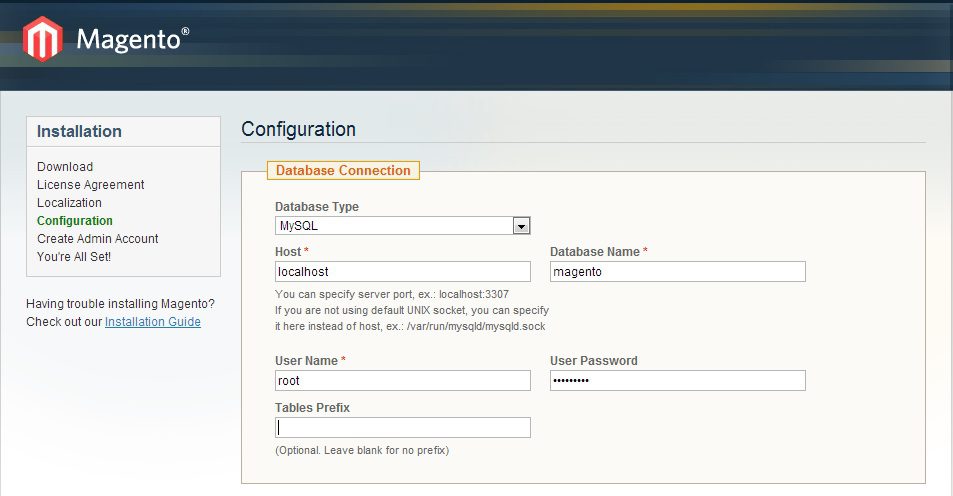Image resolution: width=953 pixels, height=496 pixels.
Task: Click 'Having trouble installing Magento?' text
Action: point(120,303)
